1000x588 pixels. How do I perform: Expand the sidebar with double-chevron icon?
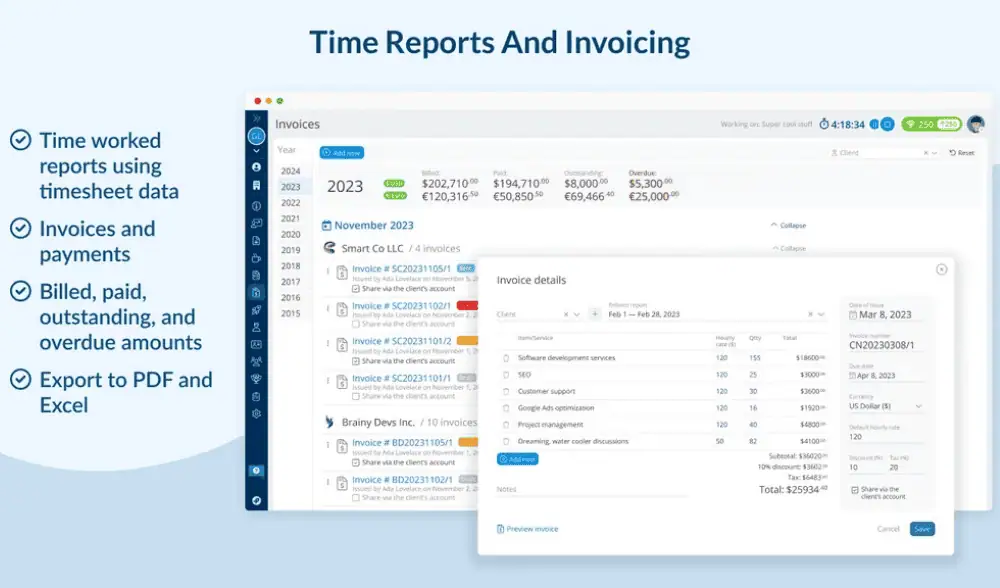coord(256,119)
